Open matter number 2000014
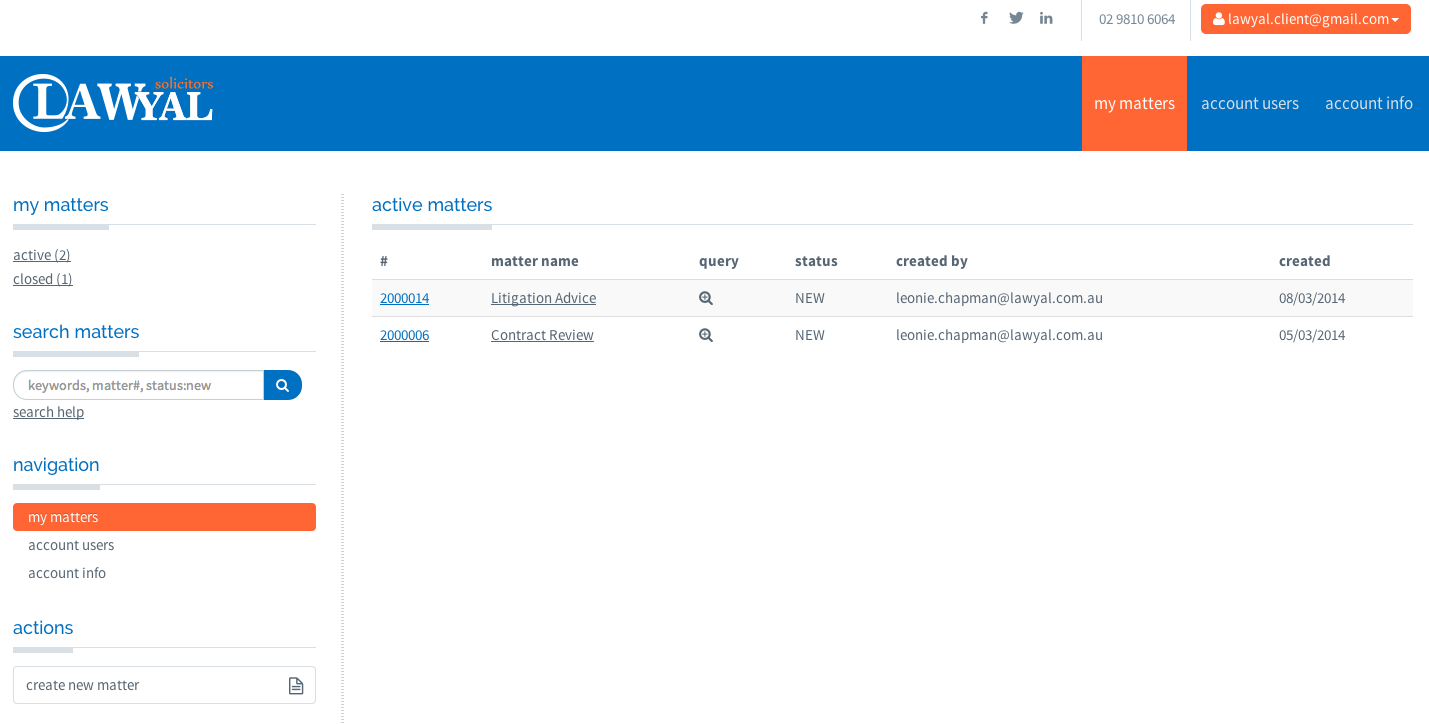 pyautogui.click(x=404, y=298)
